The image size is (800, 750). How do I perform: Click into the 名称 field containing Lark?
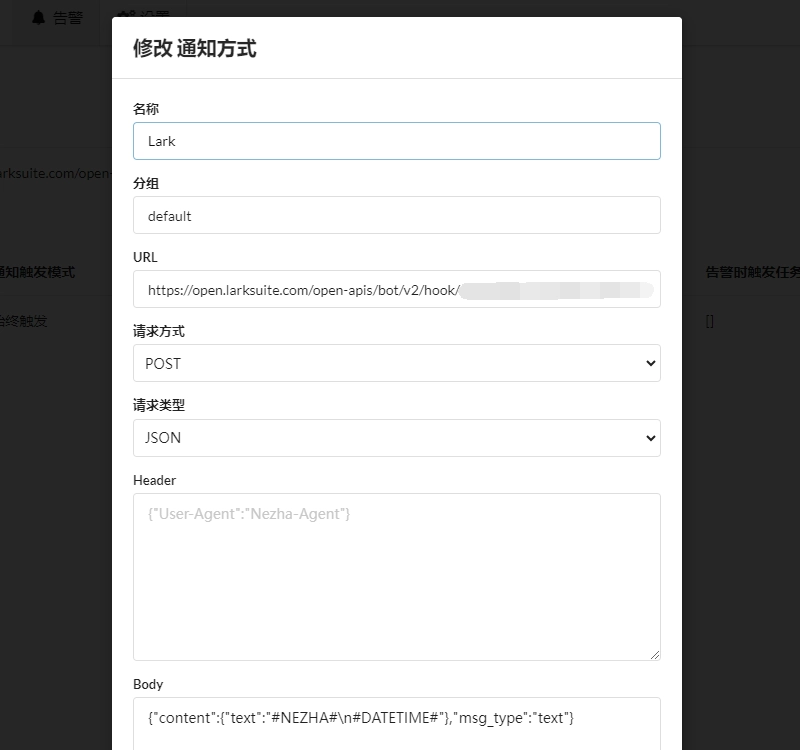396,141
